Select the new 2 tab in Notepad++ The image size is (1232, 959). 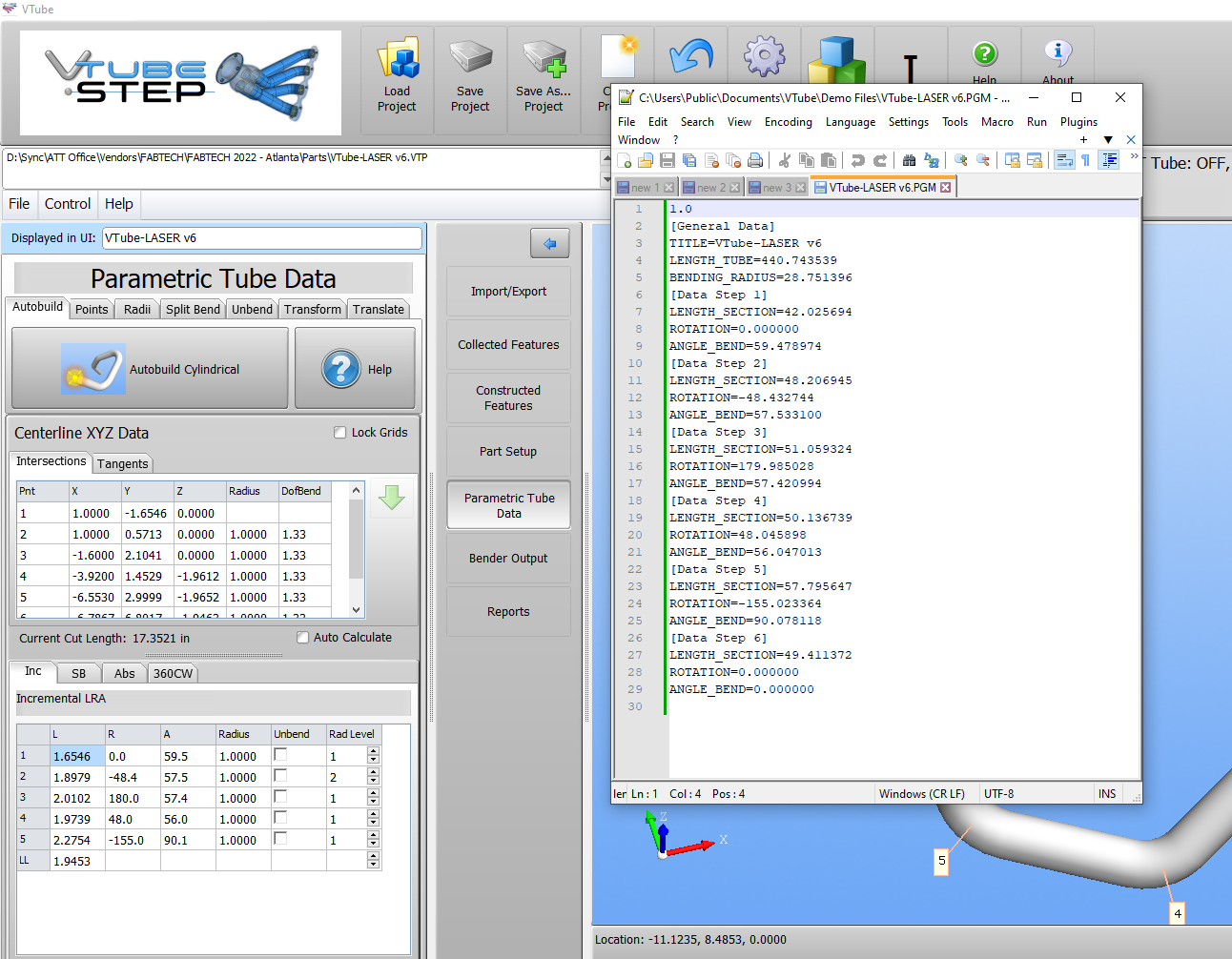[713, 188]
